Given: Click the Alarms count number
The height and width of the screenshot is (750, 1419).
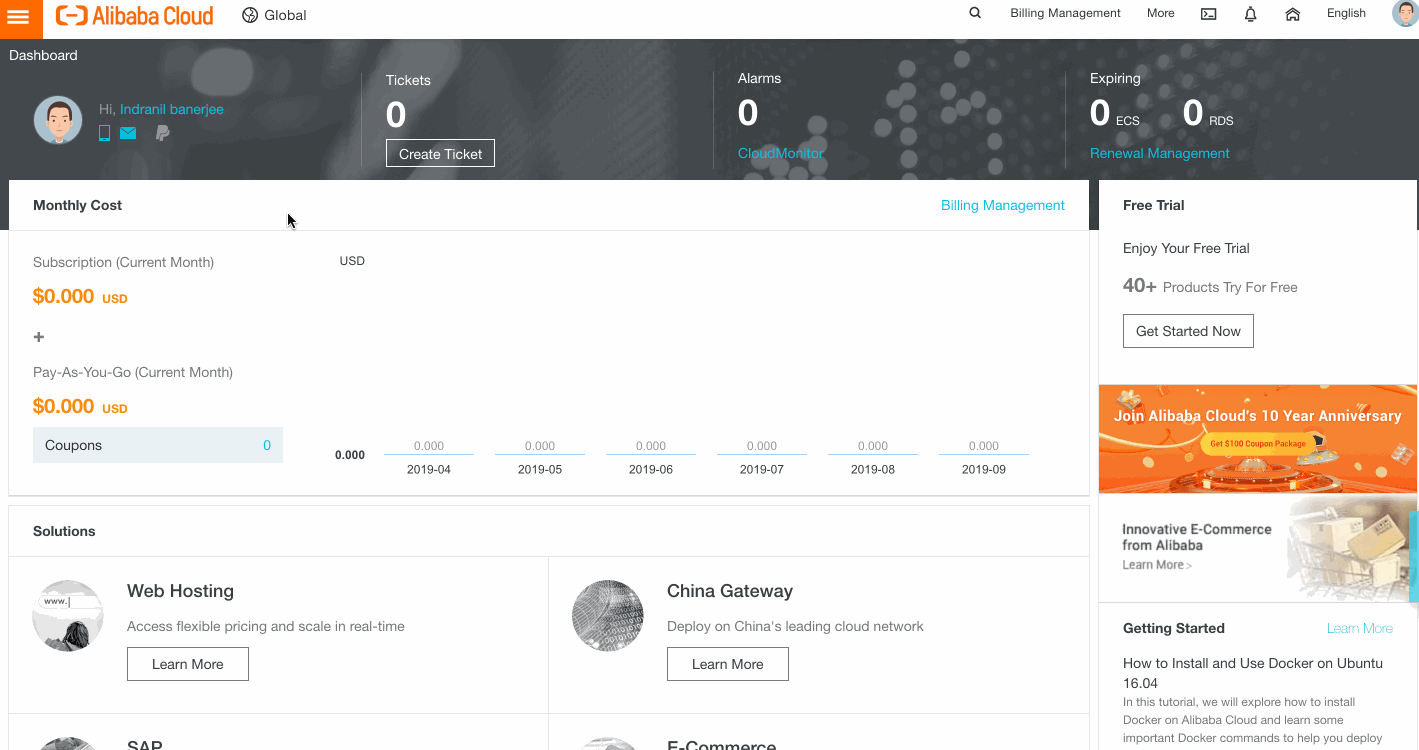Looking at the screenshot, I should point(748,113).
